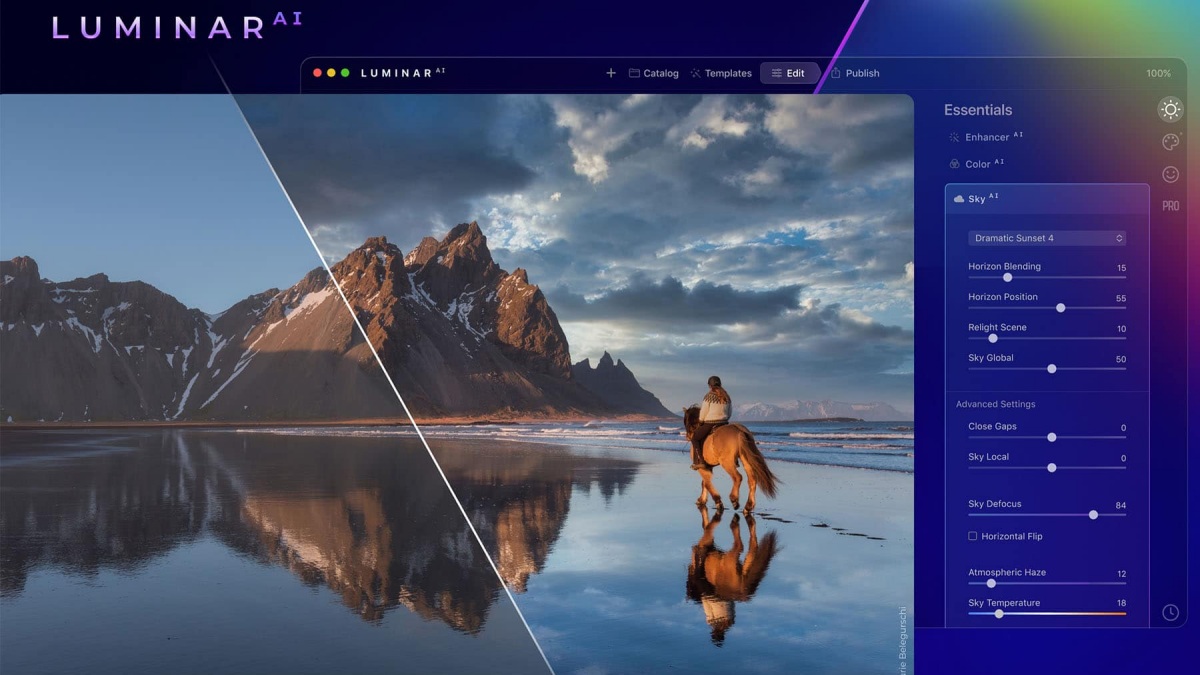
Task: Open the Portrait smiley face tools
Action: pos(1170,174)
